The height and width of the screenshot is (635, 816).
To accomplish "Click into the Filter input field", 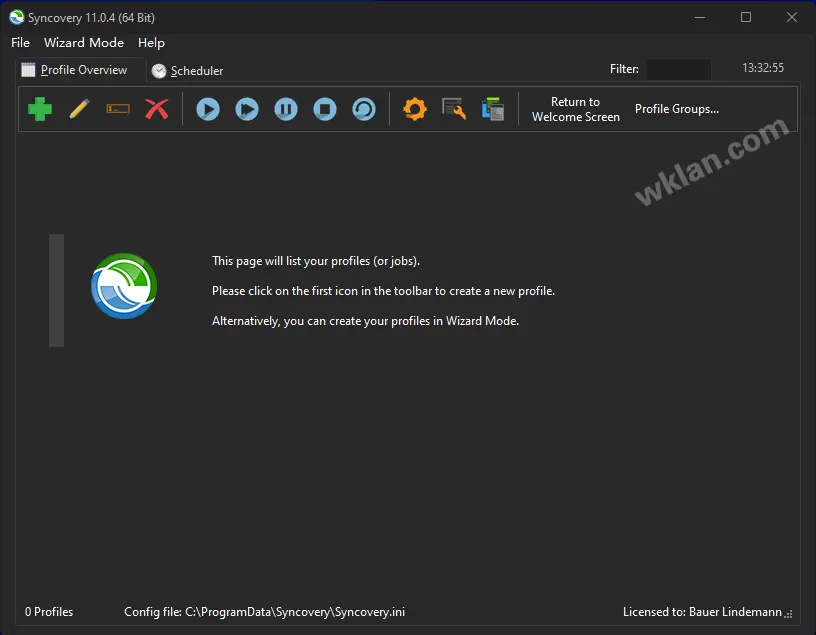I will [678, 69].
